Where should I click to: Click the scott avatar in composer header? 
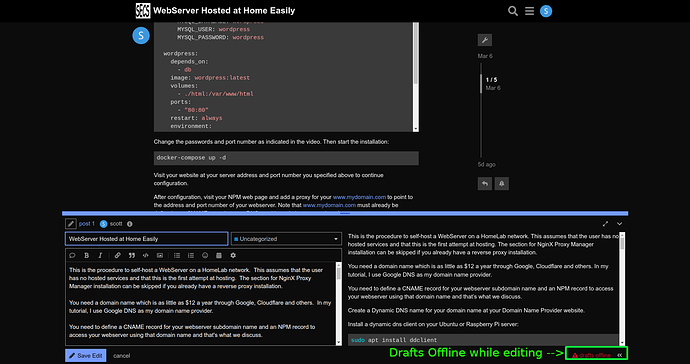(103, 224)
